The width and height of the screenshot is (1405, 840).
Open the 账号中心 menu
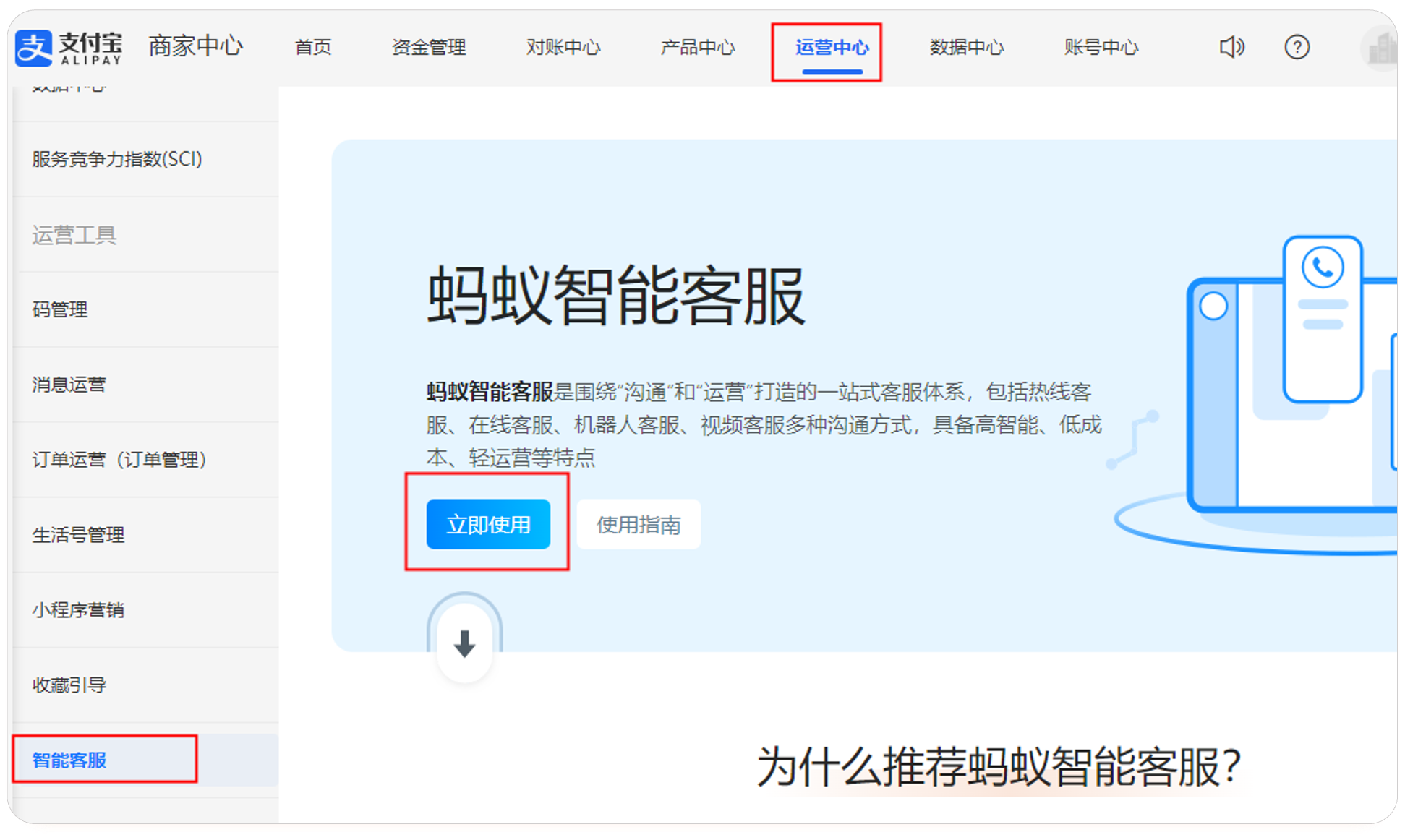(x=1100, y=48)
